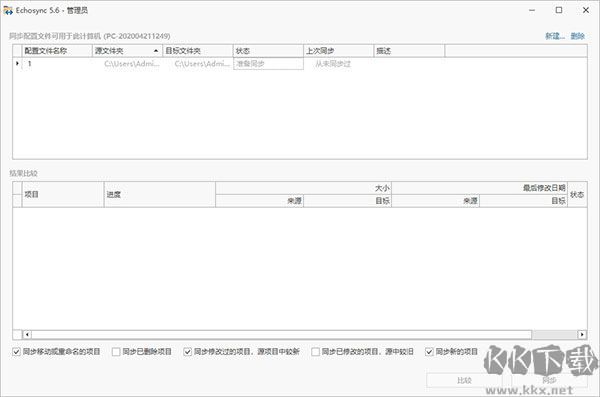Click the sort arrow in 源文件夹 column header

point(156,51)
